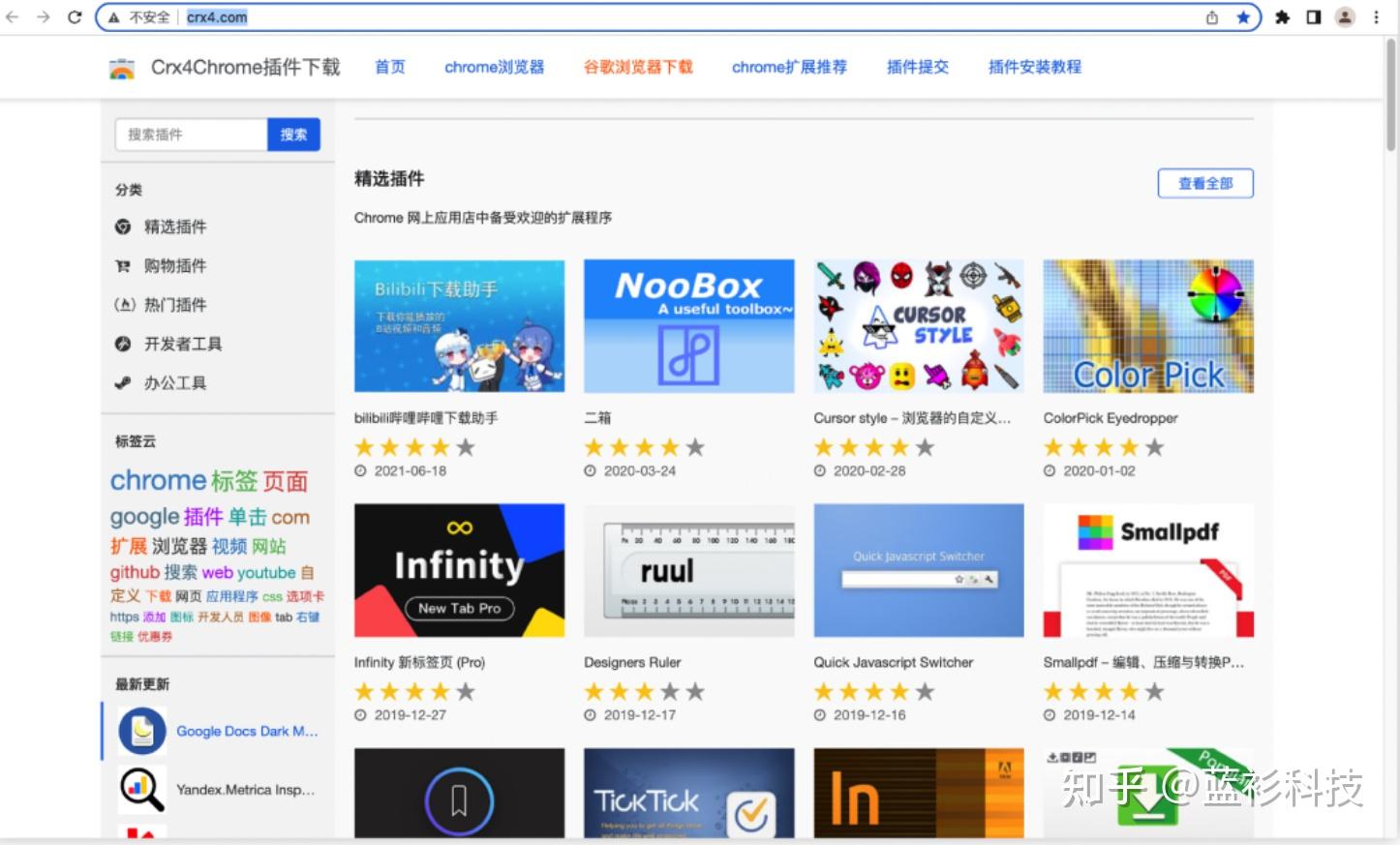Click the 办公工具 wrench icon
1400x845 pixels.
pyautogui.click(x=123, y=382)
